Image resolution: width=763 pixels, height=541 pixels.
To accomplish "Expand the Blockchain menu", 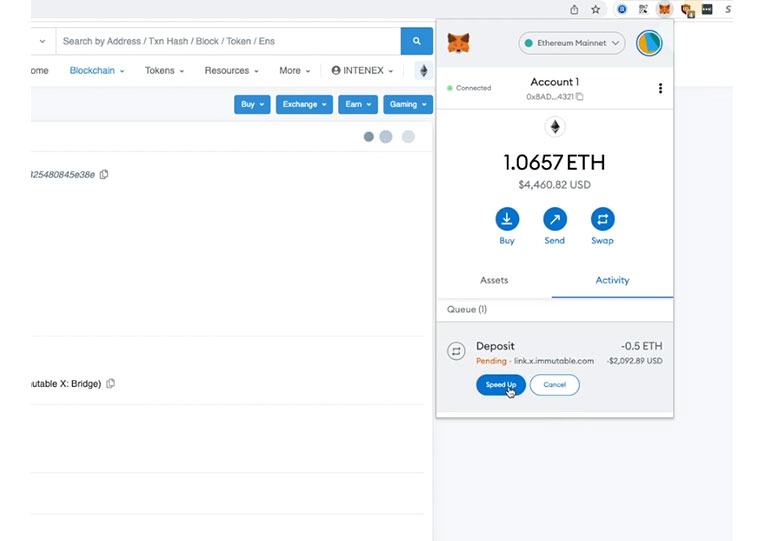I will [x=97, y=71].
